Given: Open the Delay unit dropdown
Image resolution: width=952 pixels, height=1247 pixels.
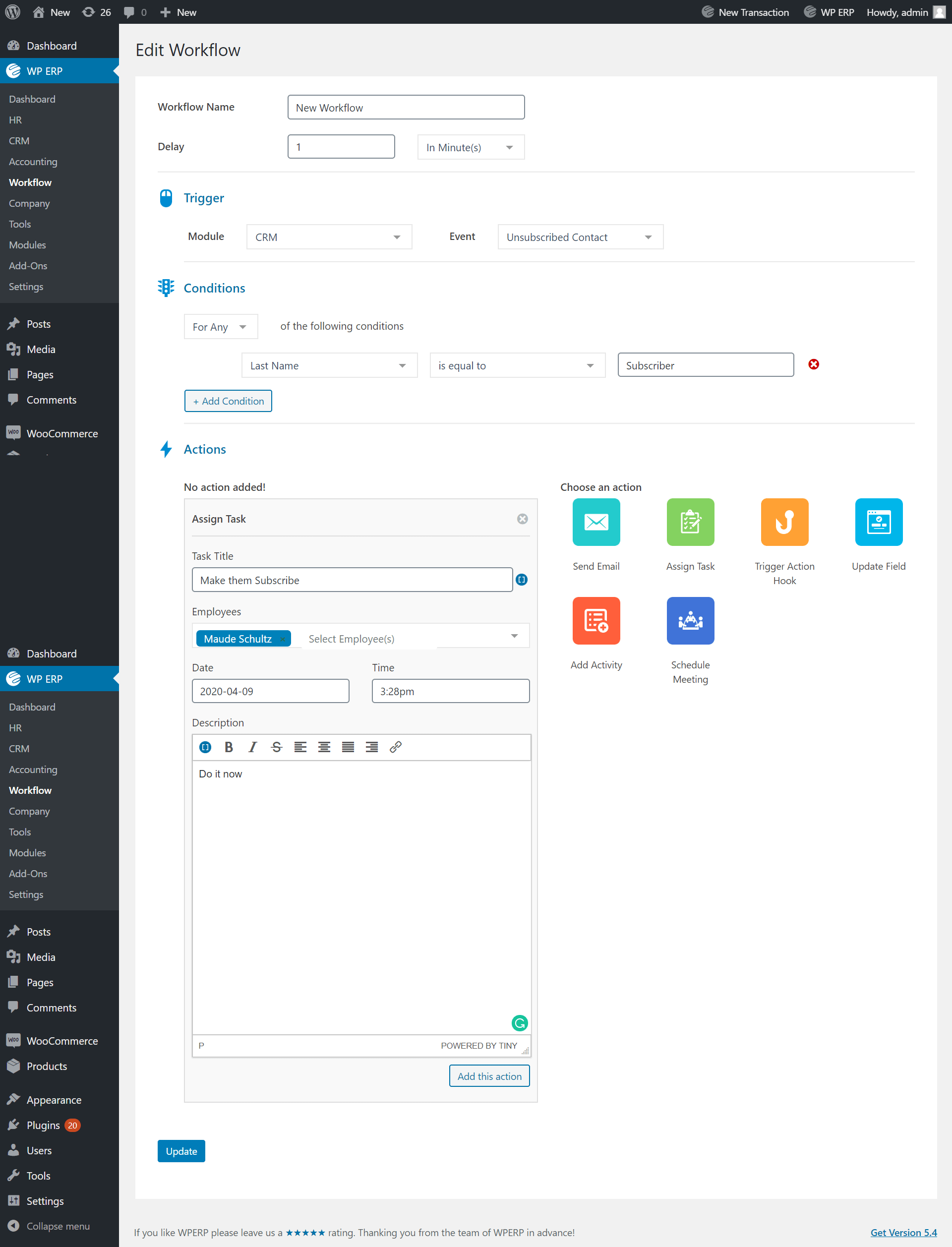Looking at the screenshot, I should point(471,147).
